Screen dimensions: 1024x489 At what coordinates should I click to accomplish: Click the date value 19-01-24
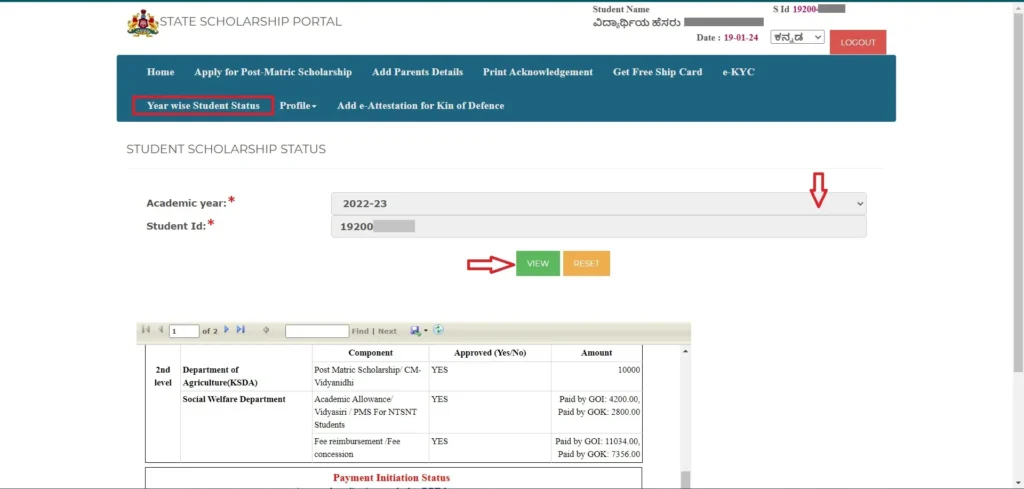click(741, 38)
